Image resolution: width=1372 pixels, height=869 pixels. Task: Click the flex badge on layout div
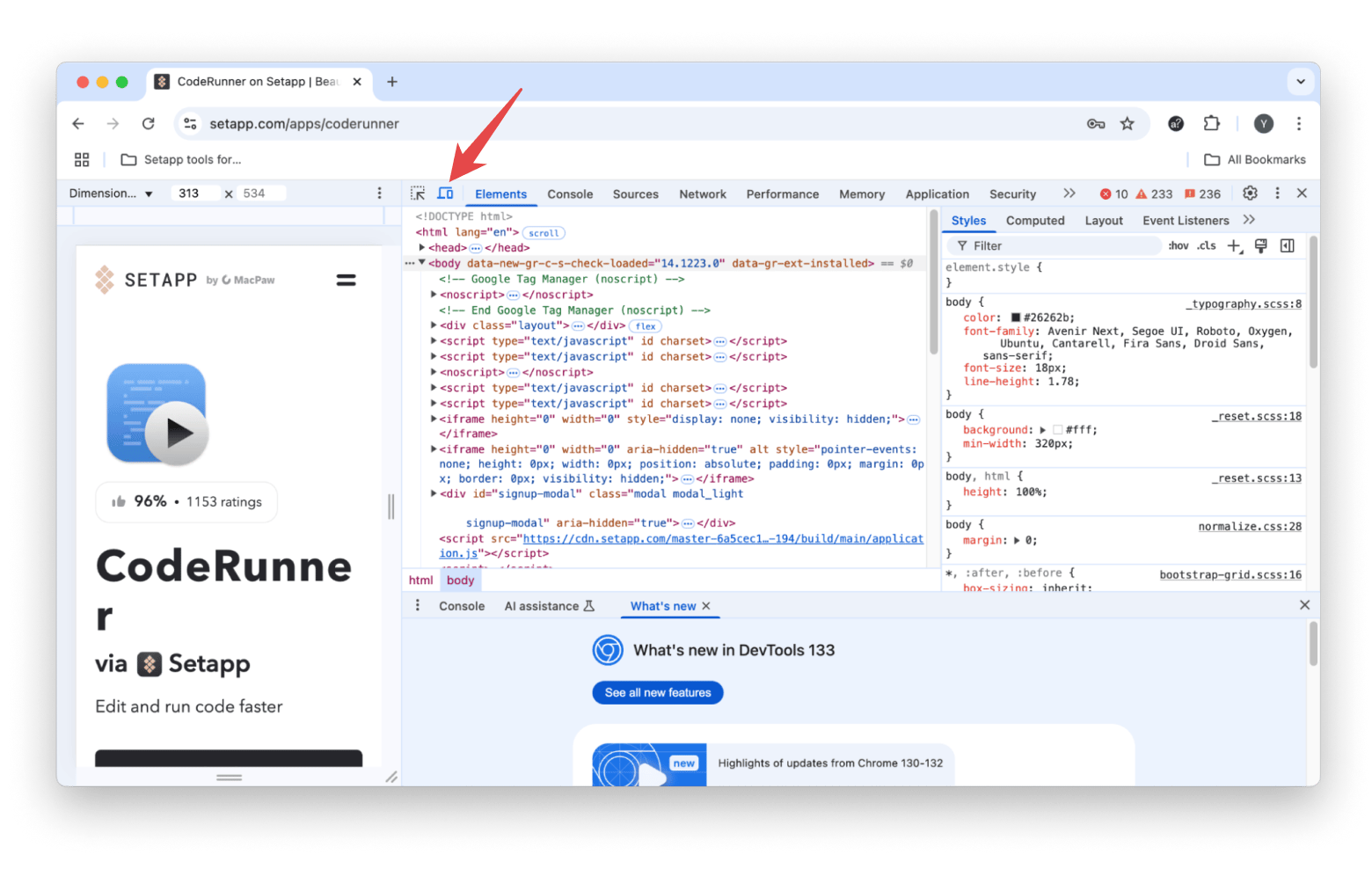point(646,326)
